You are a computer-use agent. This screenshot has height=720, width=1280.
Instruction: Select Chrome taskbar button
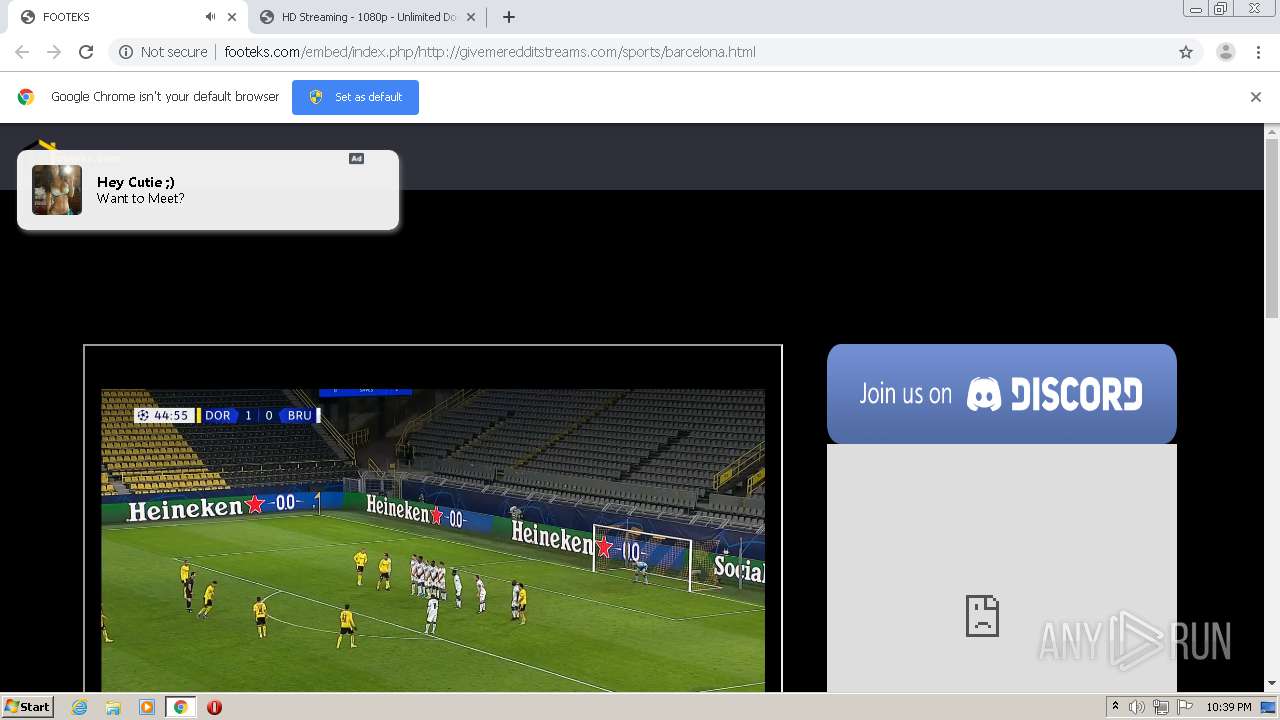(180, 707)
